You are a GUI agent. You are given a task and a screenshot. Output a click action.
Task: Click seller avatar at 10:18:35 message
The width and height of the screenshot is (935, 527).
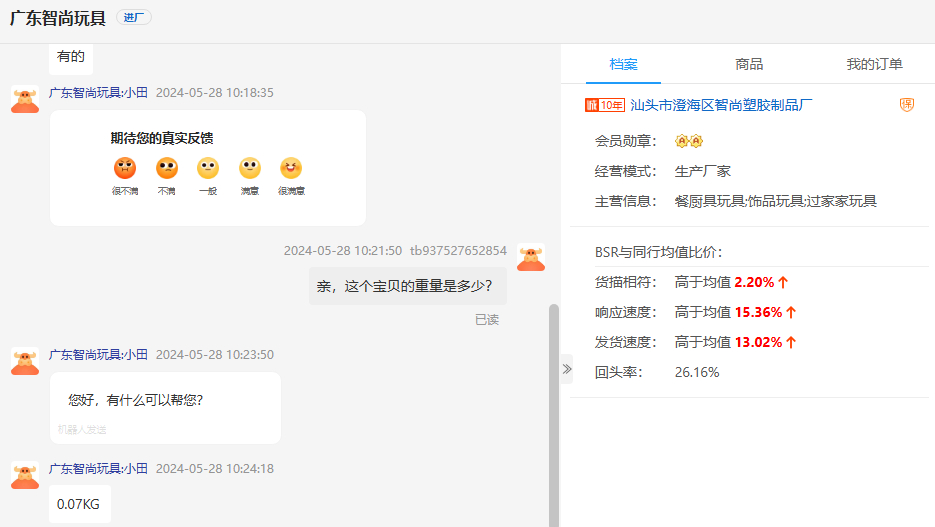[25, 99]
